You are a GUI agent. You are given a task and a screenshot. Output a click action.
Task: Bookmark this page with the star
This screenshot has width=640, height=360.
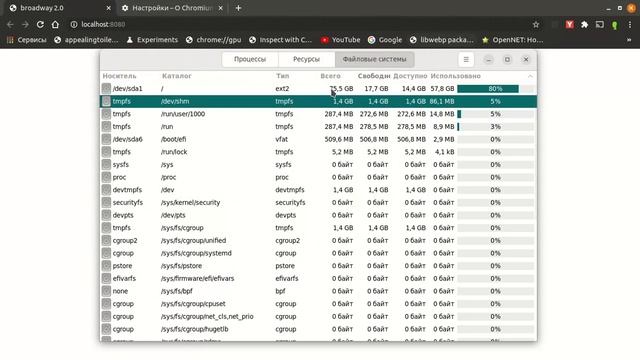tap(536, 25)
